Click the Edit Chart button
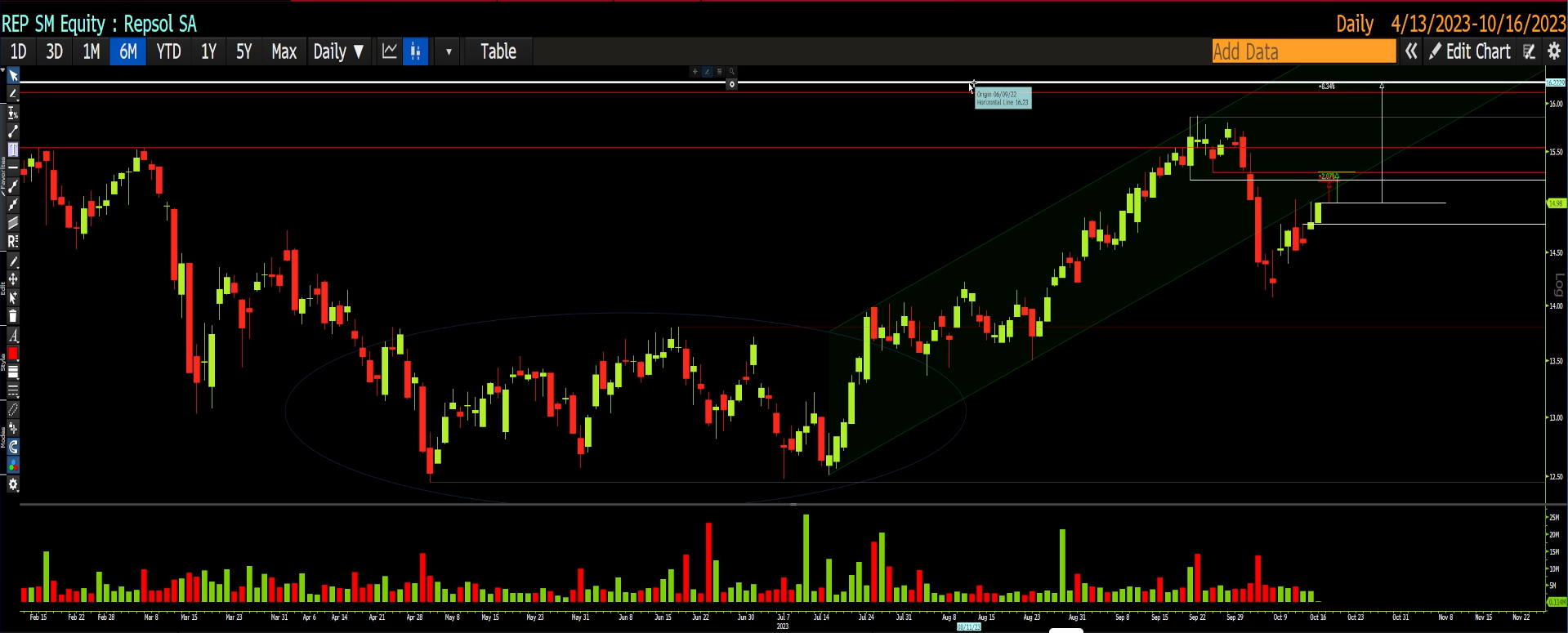This screenshot has width=1568, height=633. click(1470, 51)
